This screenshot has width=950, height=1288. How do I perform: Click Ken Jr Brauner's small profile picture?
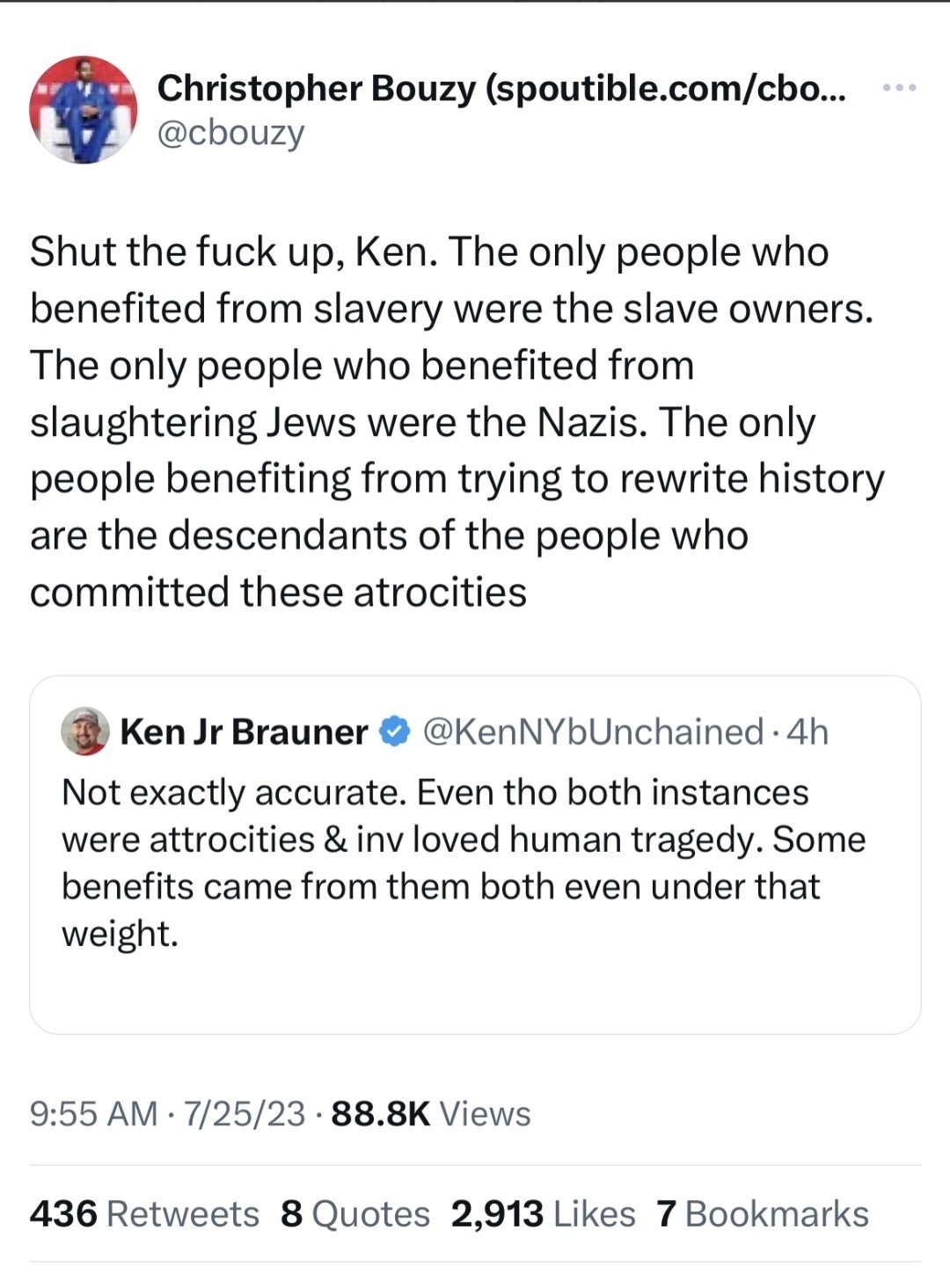coord(84,731)
